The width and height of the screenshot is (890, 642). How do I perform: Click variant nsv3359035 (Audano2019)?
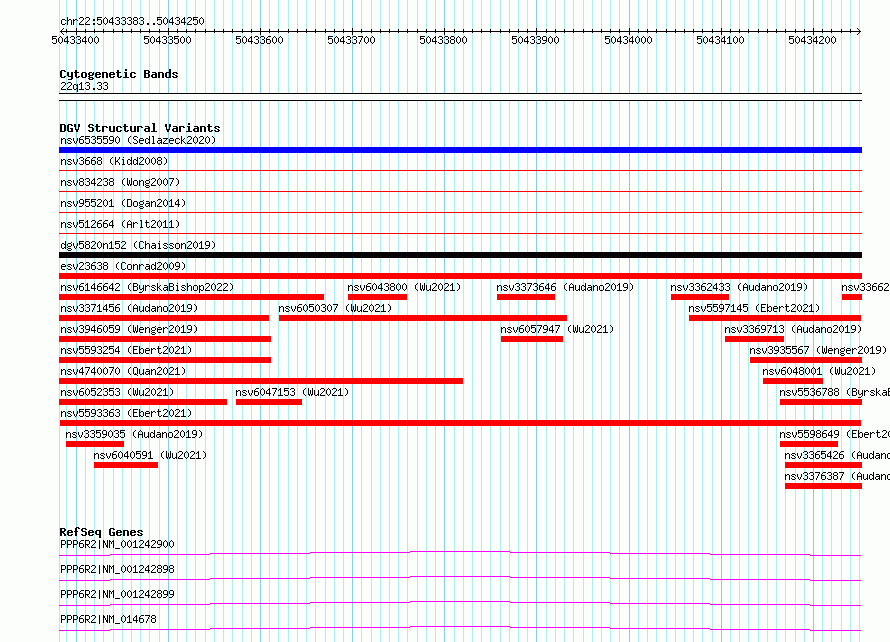[x=134, y=434]
